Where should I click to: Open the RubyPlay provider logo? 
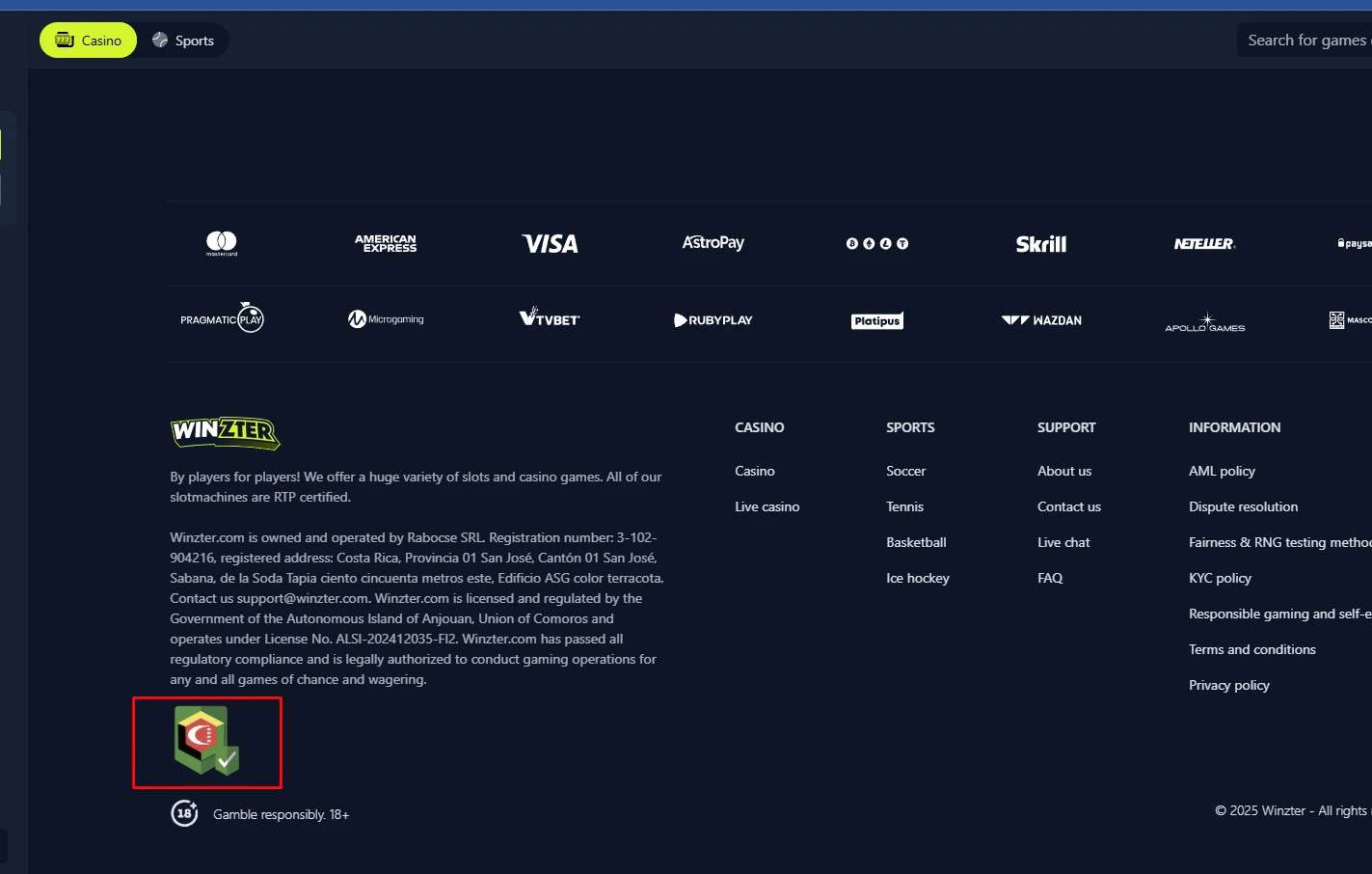713,320
